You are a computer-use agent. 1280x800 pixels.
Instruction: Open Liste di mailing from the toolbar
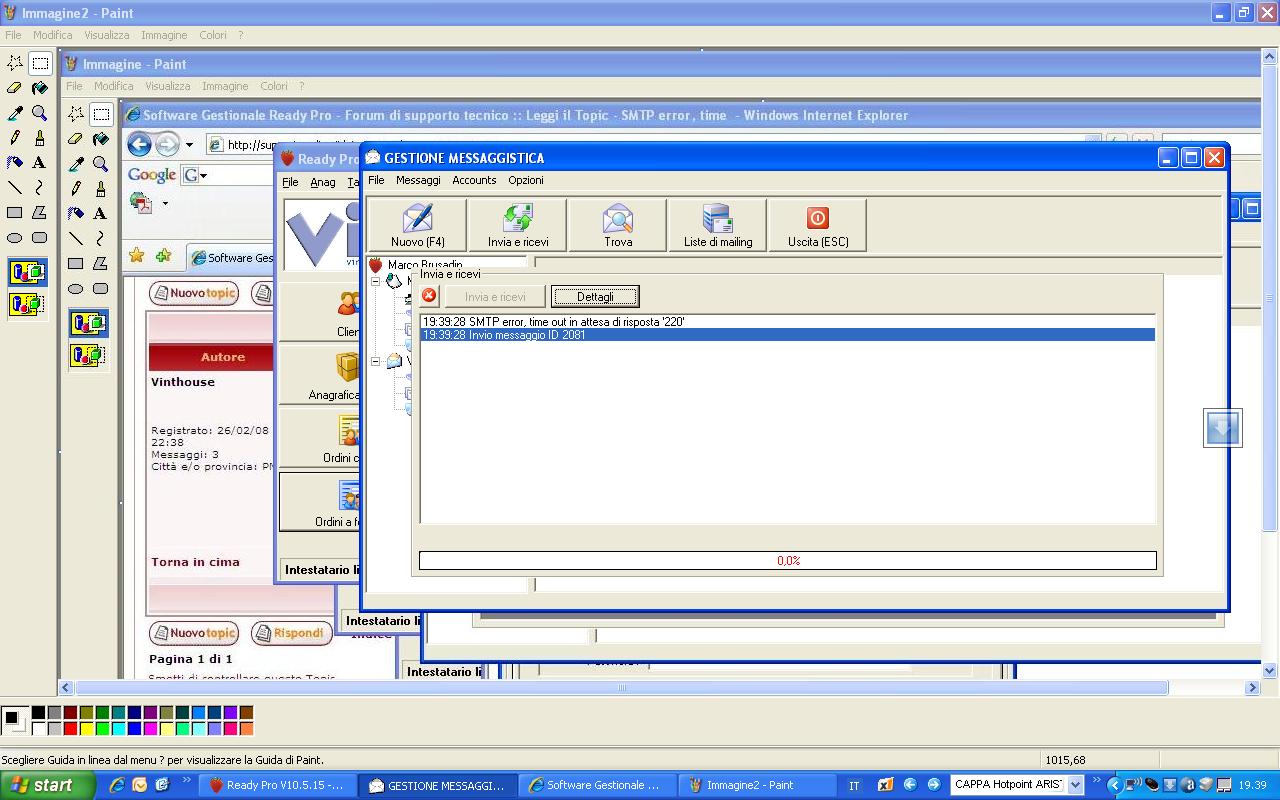(718, 225)
